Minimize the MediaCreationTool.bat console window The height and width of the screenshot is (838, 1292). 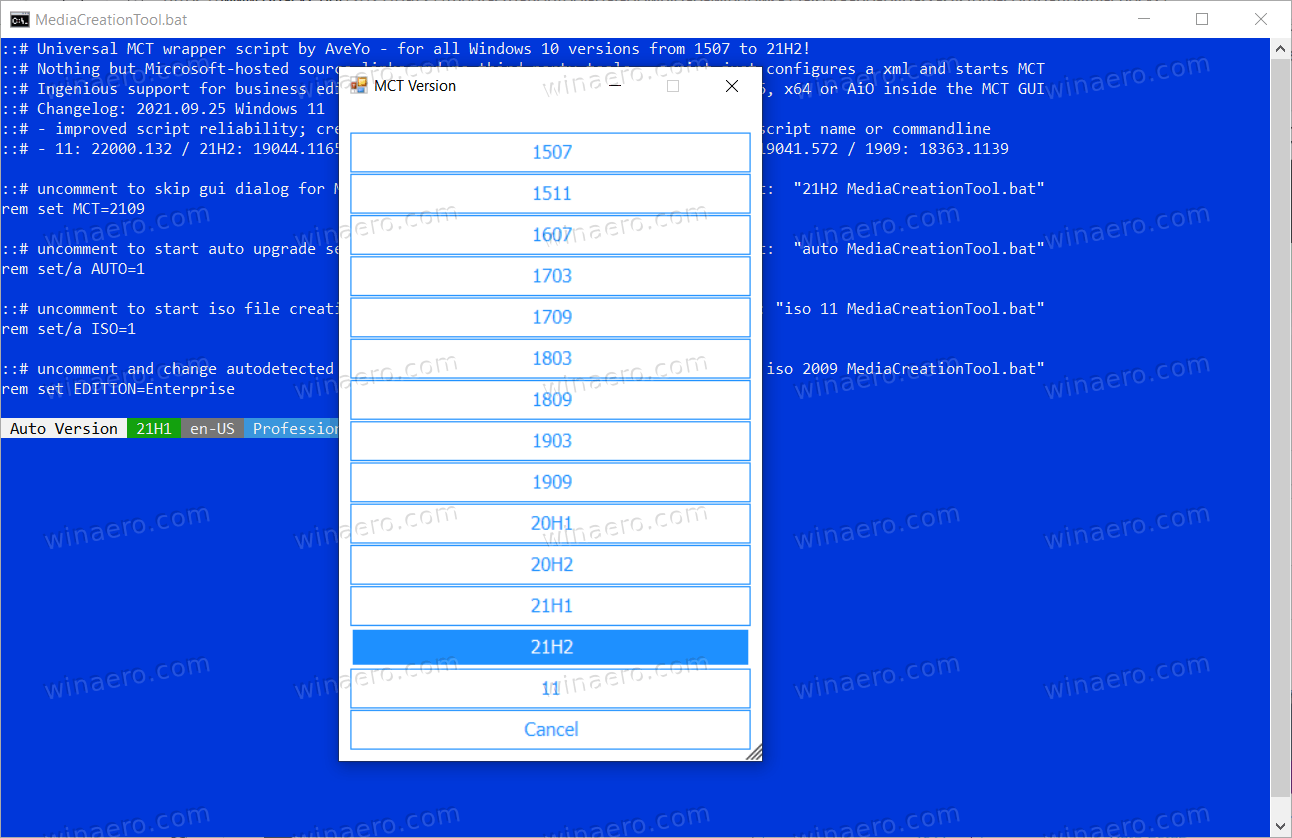click(1145, 19)
